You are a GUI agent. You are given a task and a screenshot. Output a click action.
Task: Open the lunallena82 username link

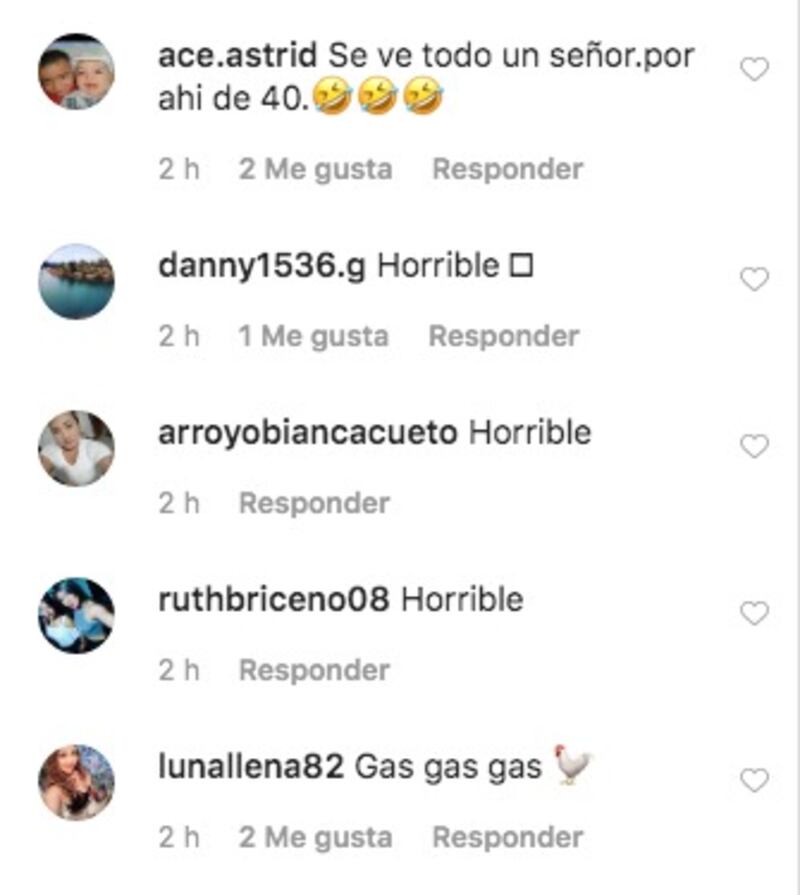(251, 767)
